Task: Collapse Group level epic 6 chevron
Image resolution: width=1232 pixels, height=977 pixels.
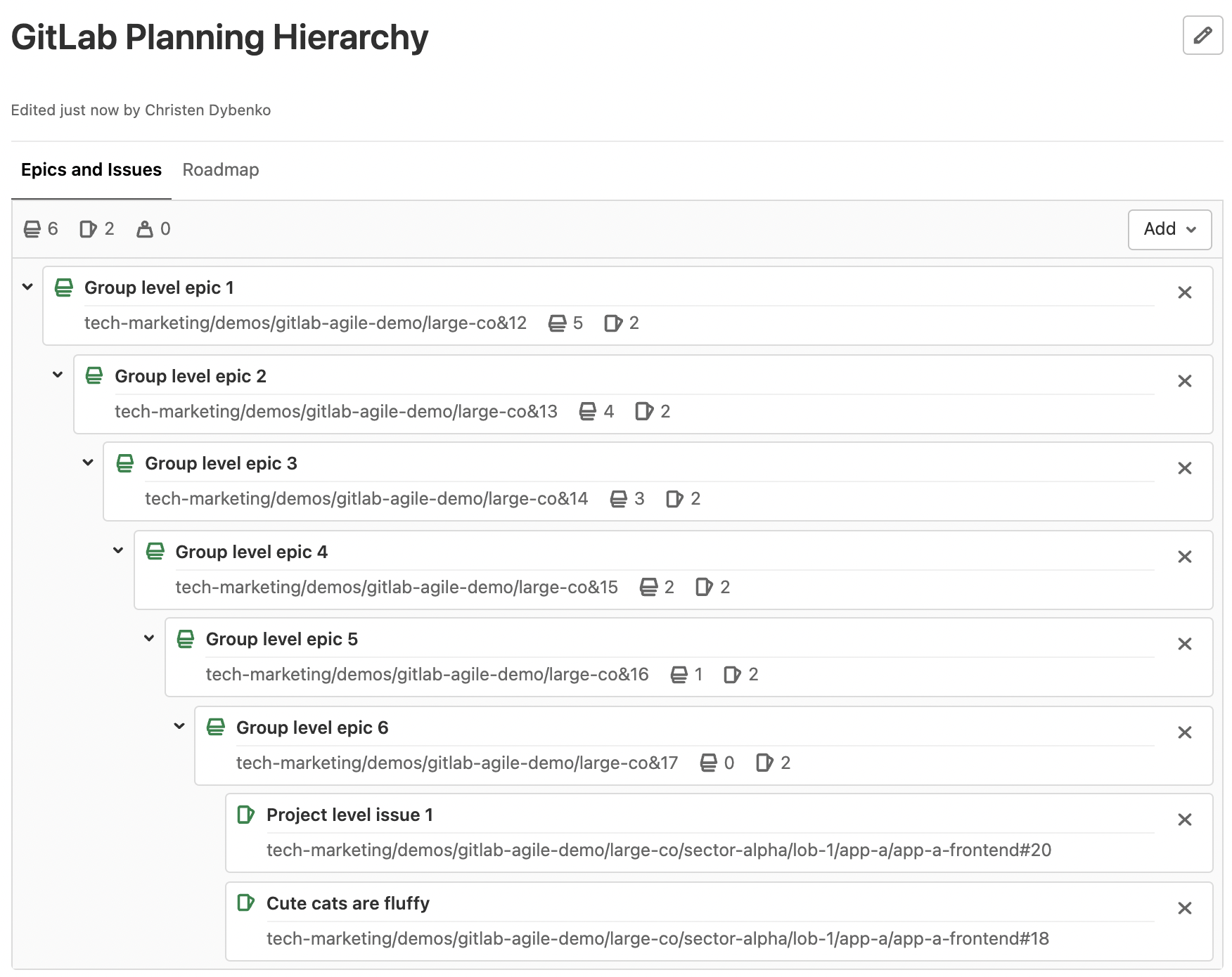Action: pos(179,727)
